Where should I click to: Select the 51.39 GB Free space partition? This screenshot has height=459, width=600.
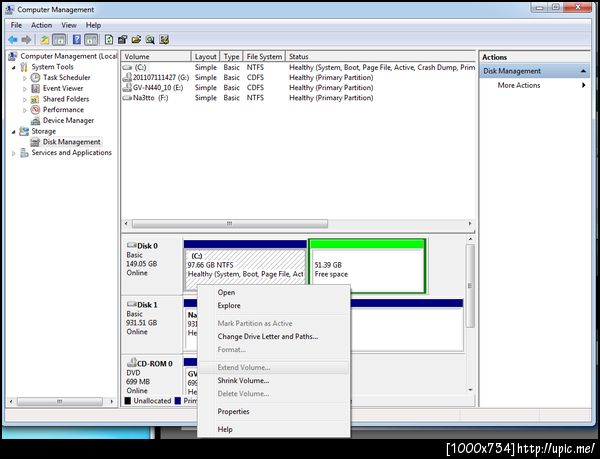[367, 266]
